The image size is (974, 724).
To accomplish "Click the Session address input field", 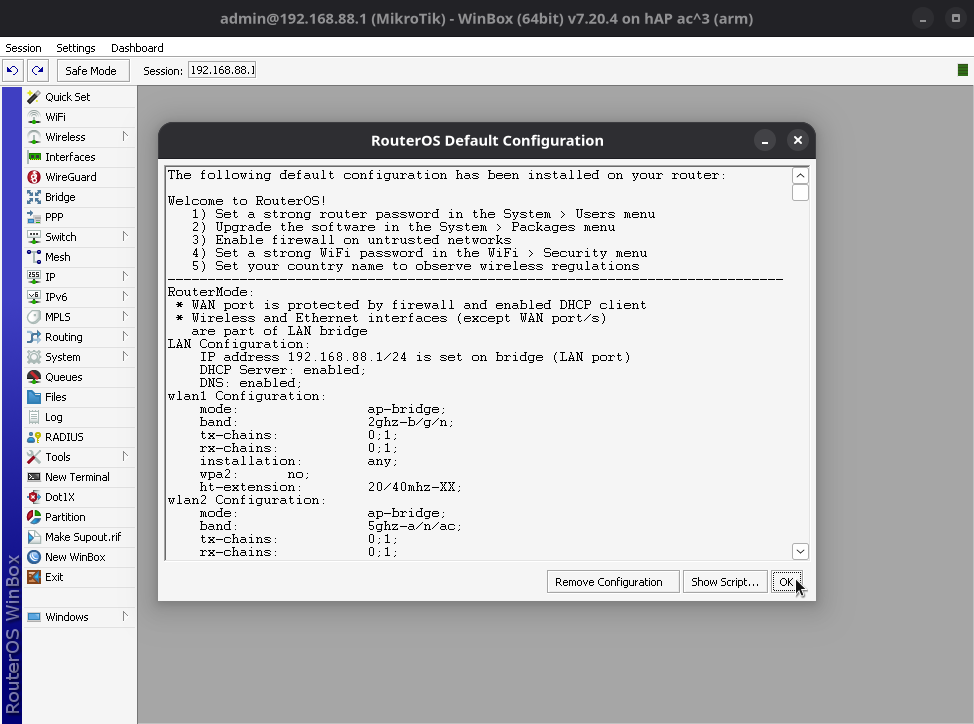I will pos(222,70).
